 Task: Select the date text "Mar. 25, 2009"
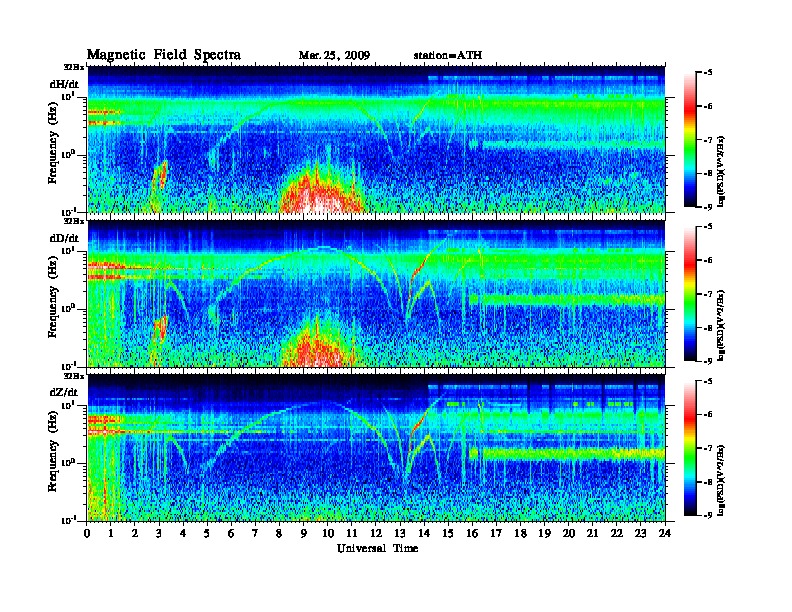pos(334,56)
